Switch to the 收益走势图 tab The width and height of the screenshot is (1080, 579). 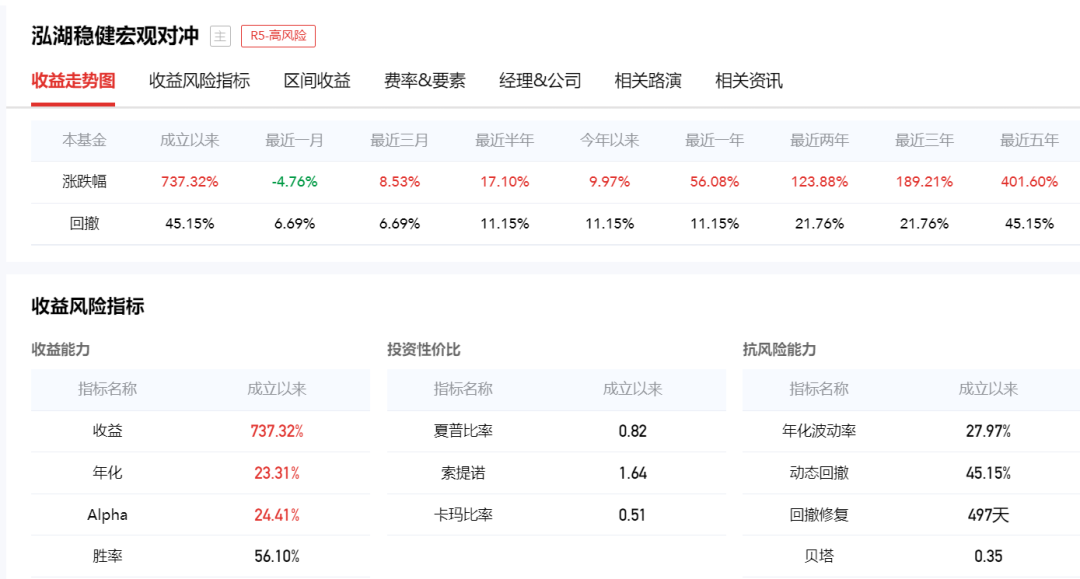73,81
